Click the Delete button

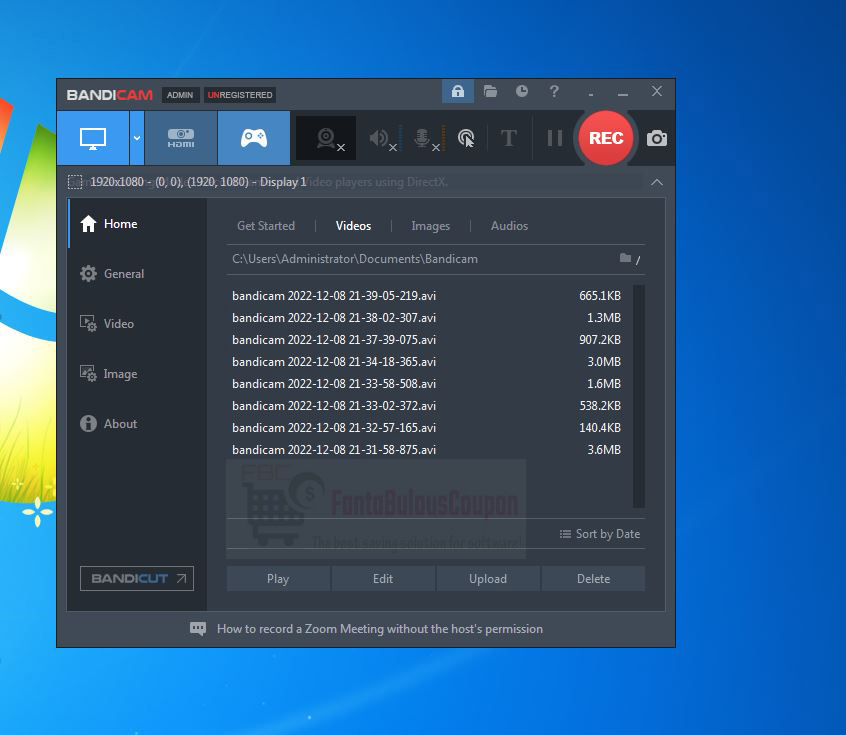(x=593, y=579)
